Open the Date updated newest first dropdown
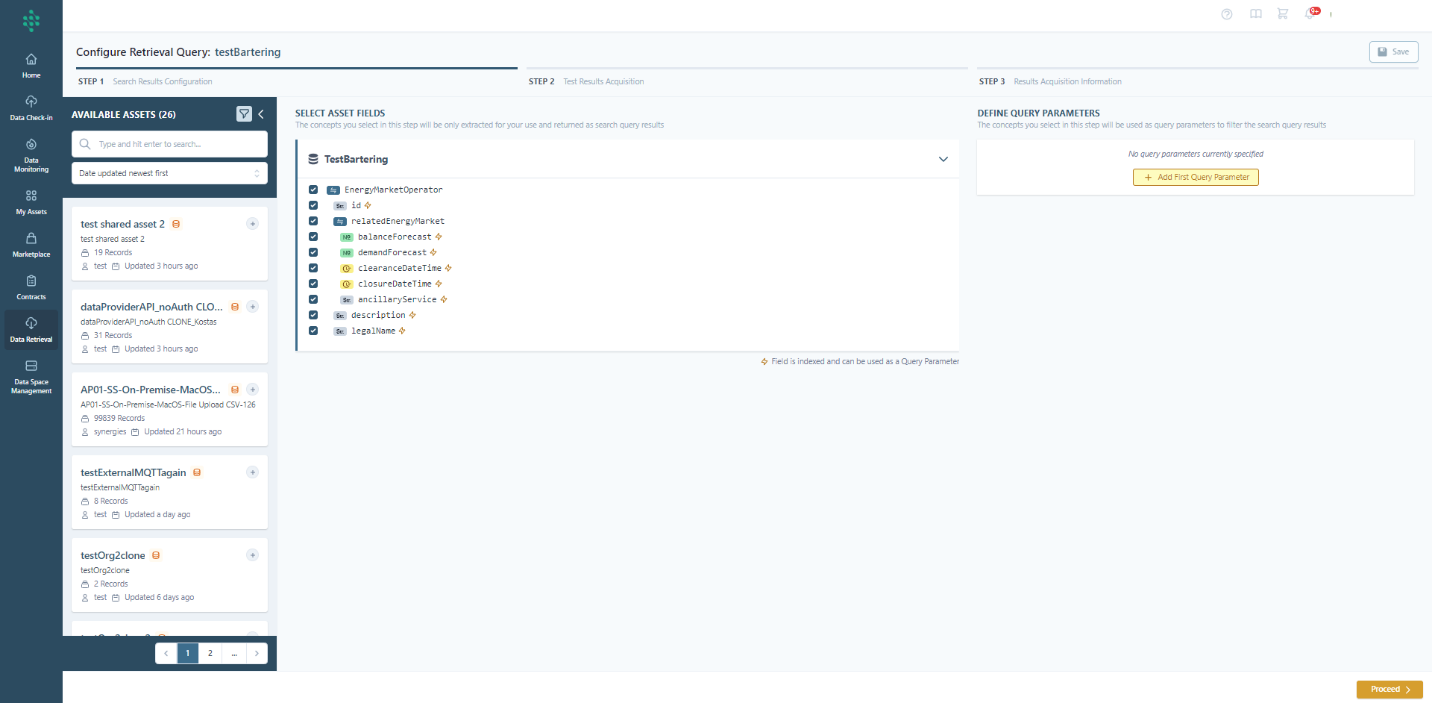 [169, 173]
